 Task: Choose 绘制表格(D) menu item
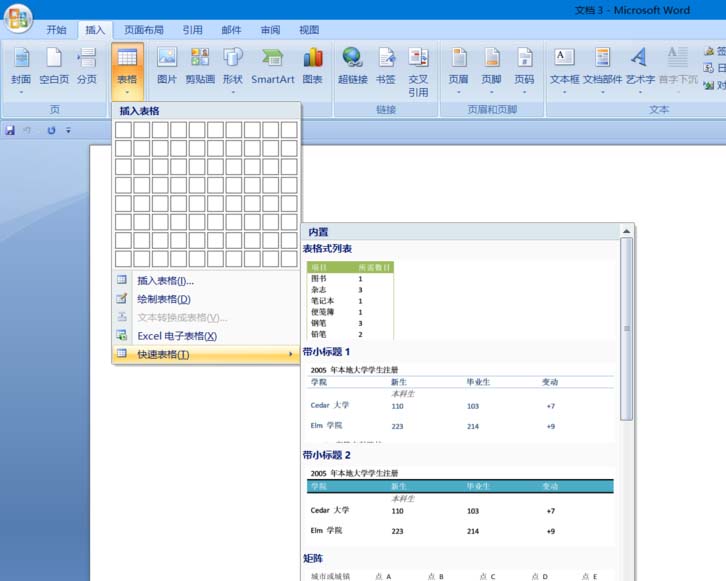click(207, 299)
